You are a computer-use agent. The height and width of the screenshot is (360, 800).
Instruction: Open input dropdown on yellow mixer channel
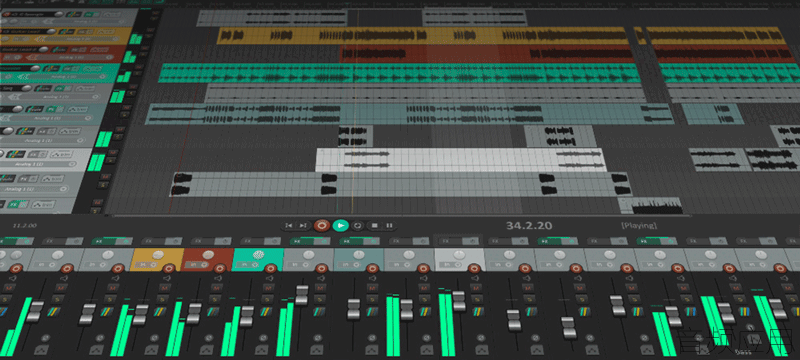[x=145, y=265]
